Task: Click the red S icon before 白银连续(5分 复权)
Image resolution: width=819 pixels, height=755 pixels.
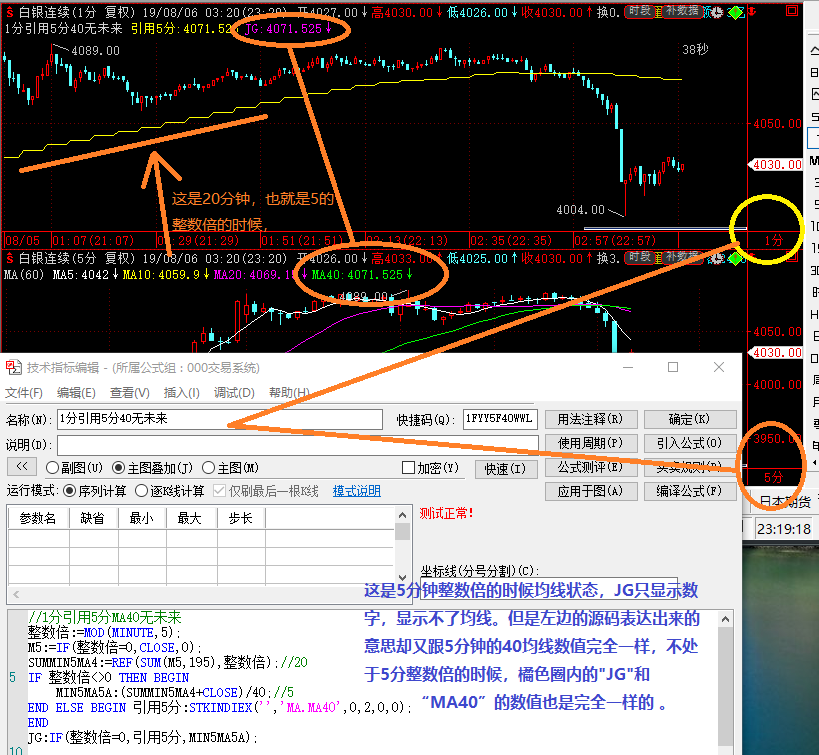Action: point(9,258)
